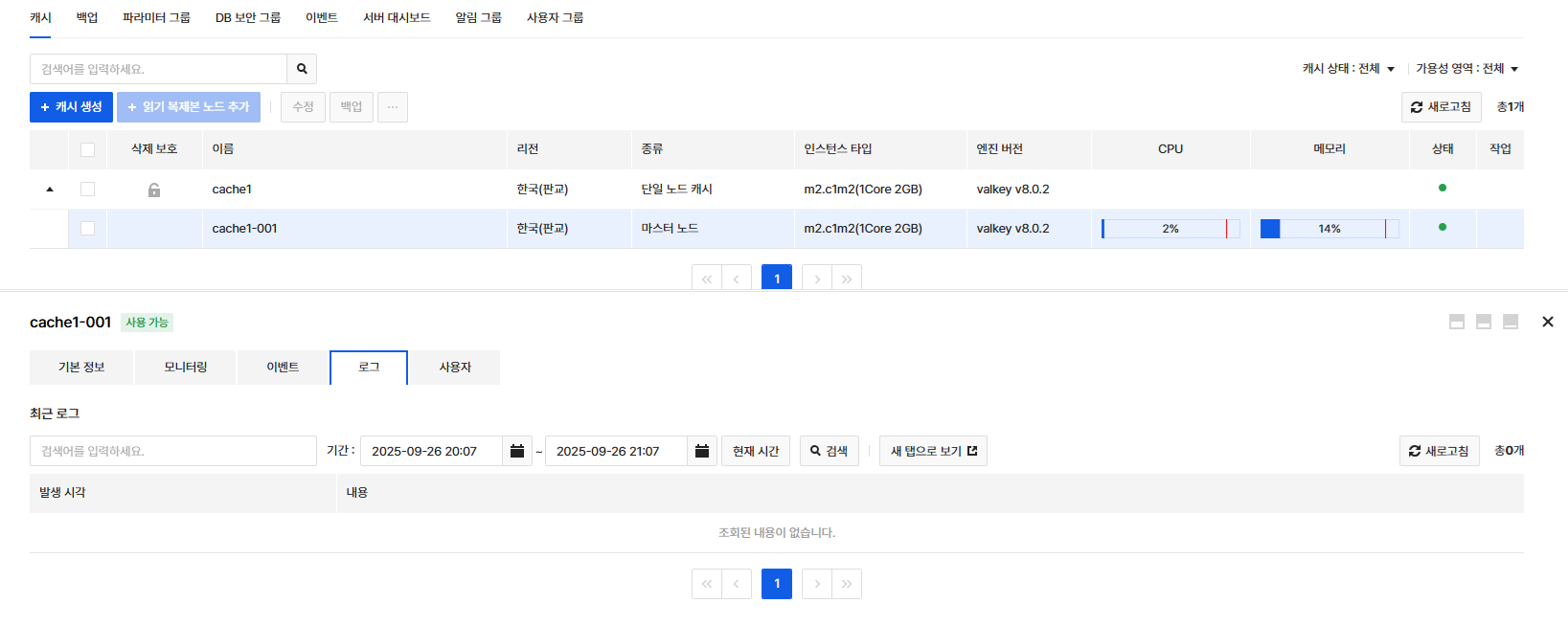This screenshot has width=1568, height=626.
Task: Click the unlock icon for cache1
Action: click(x=154, y=190)
